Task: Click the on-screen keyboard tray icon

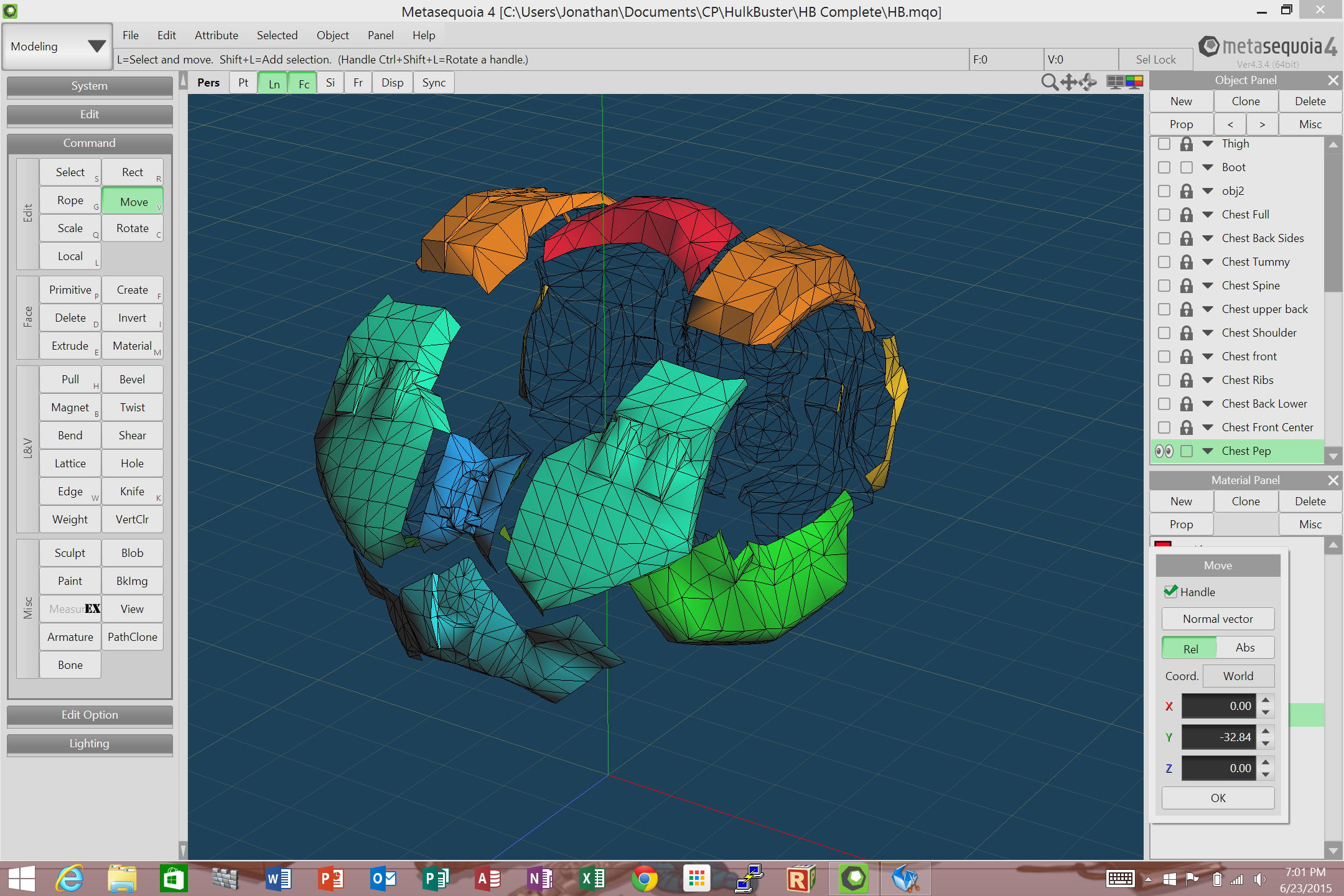Action: tap(1120, 879)
